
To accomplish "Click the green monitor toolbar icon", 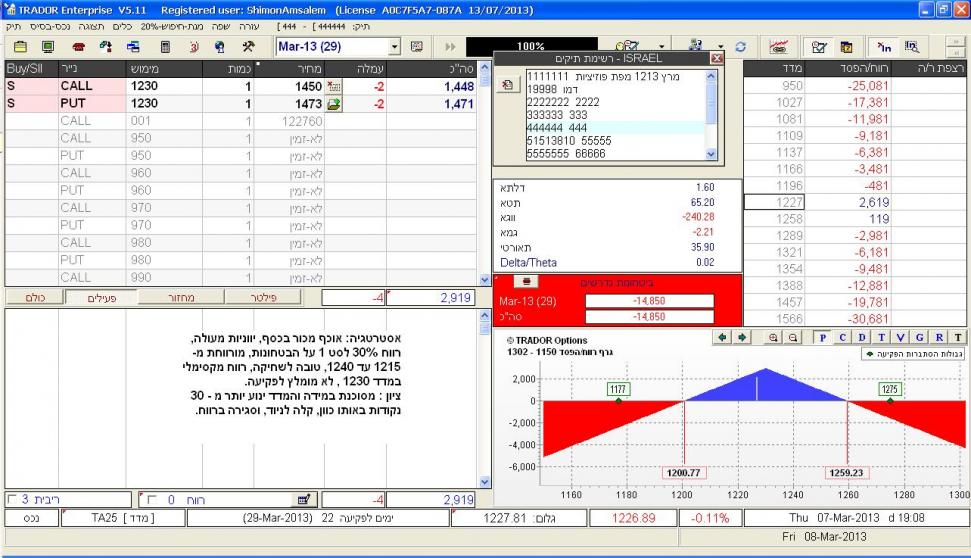I will [x=47, y=47].
